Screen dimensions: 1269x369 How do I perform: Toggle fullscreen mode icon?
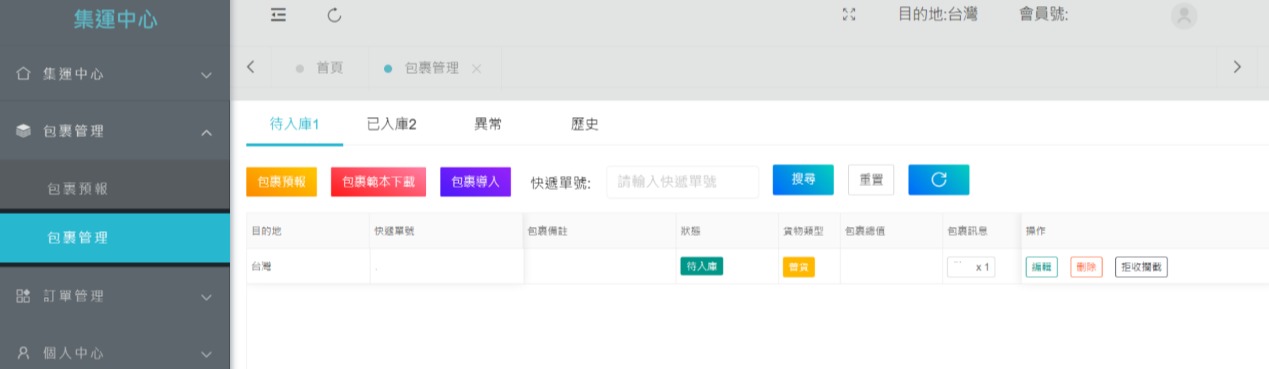point(850,15)
